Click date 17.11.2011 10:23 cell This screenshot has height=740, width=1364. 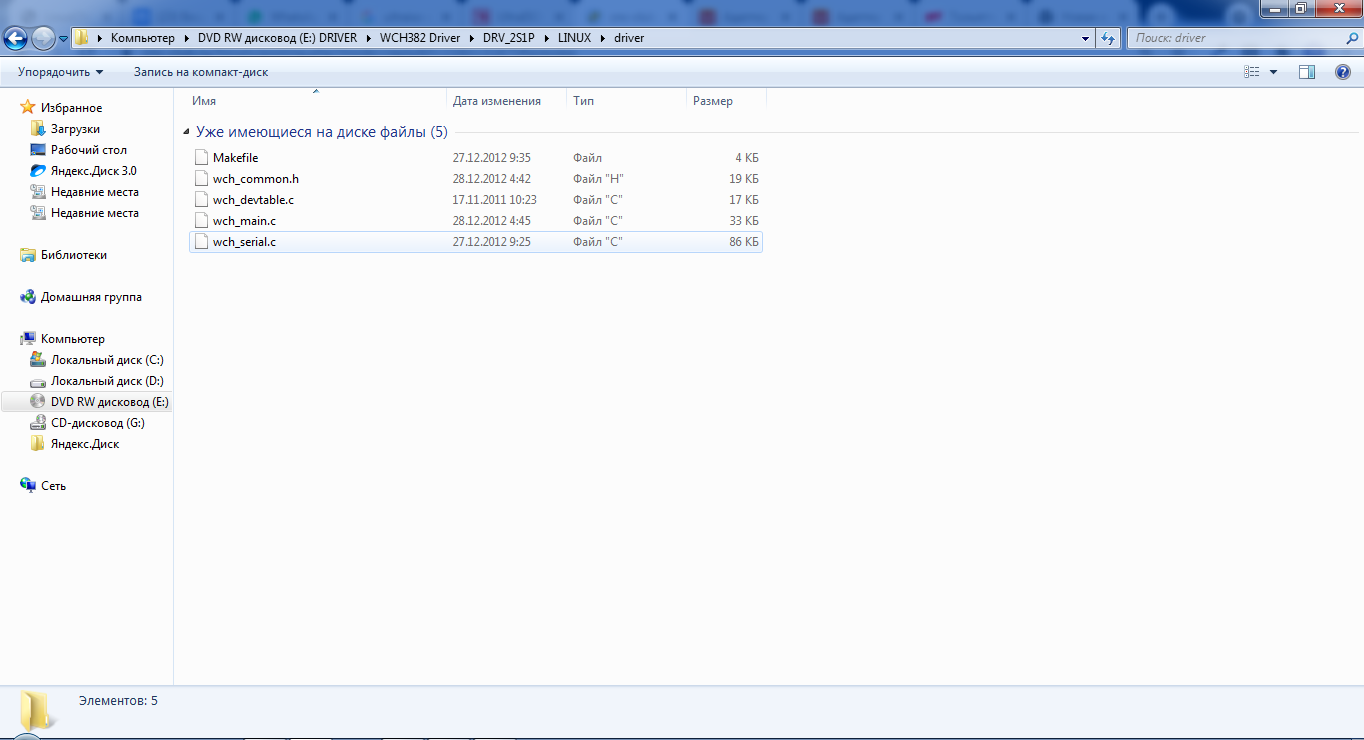point(494,200)
